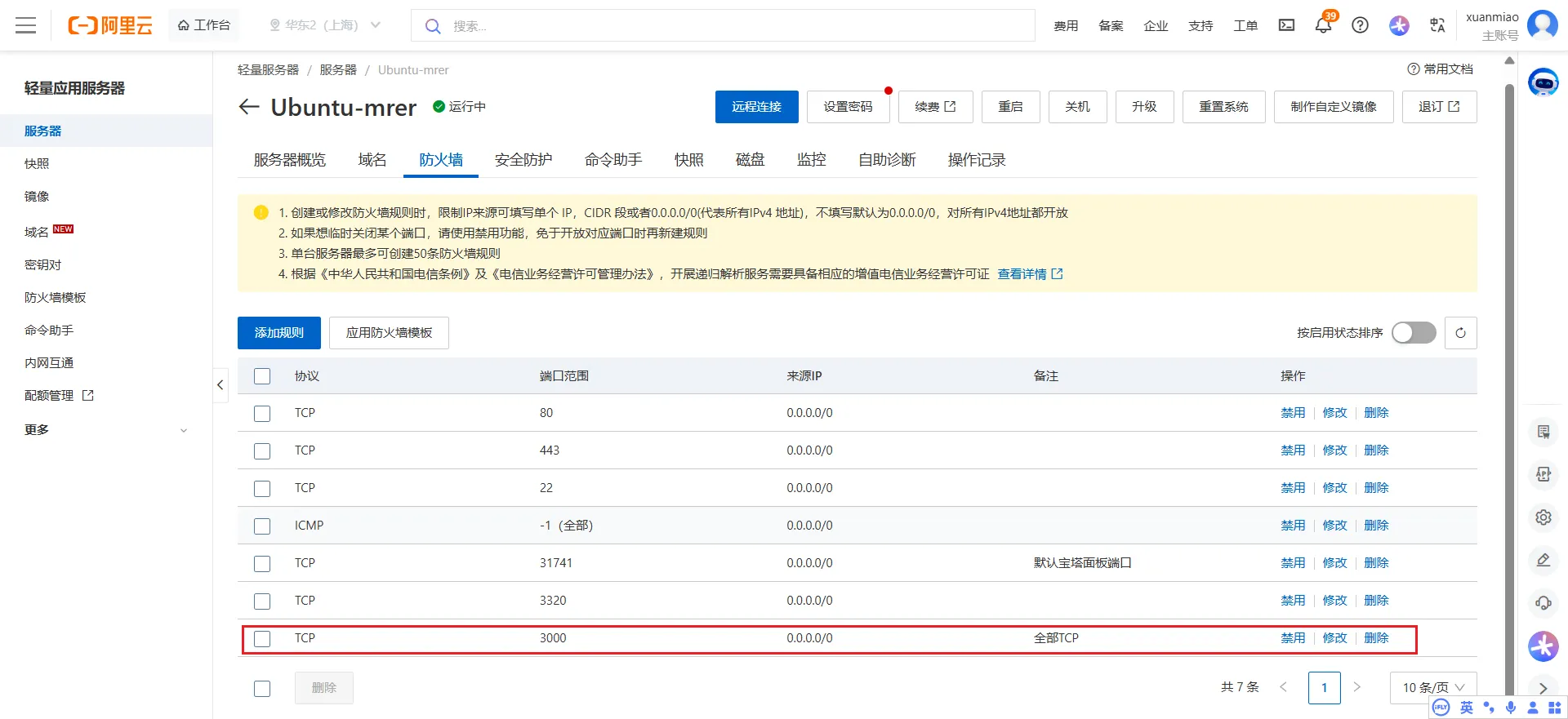The width and height of the screenshot is (1568, 719).
Task: Go back using the arrow beside Ubuntu-mrer
Action: [249, 107]
